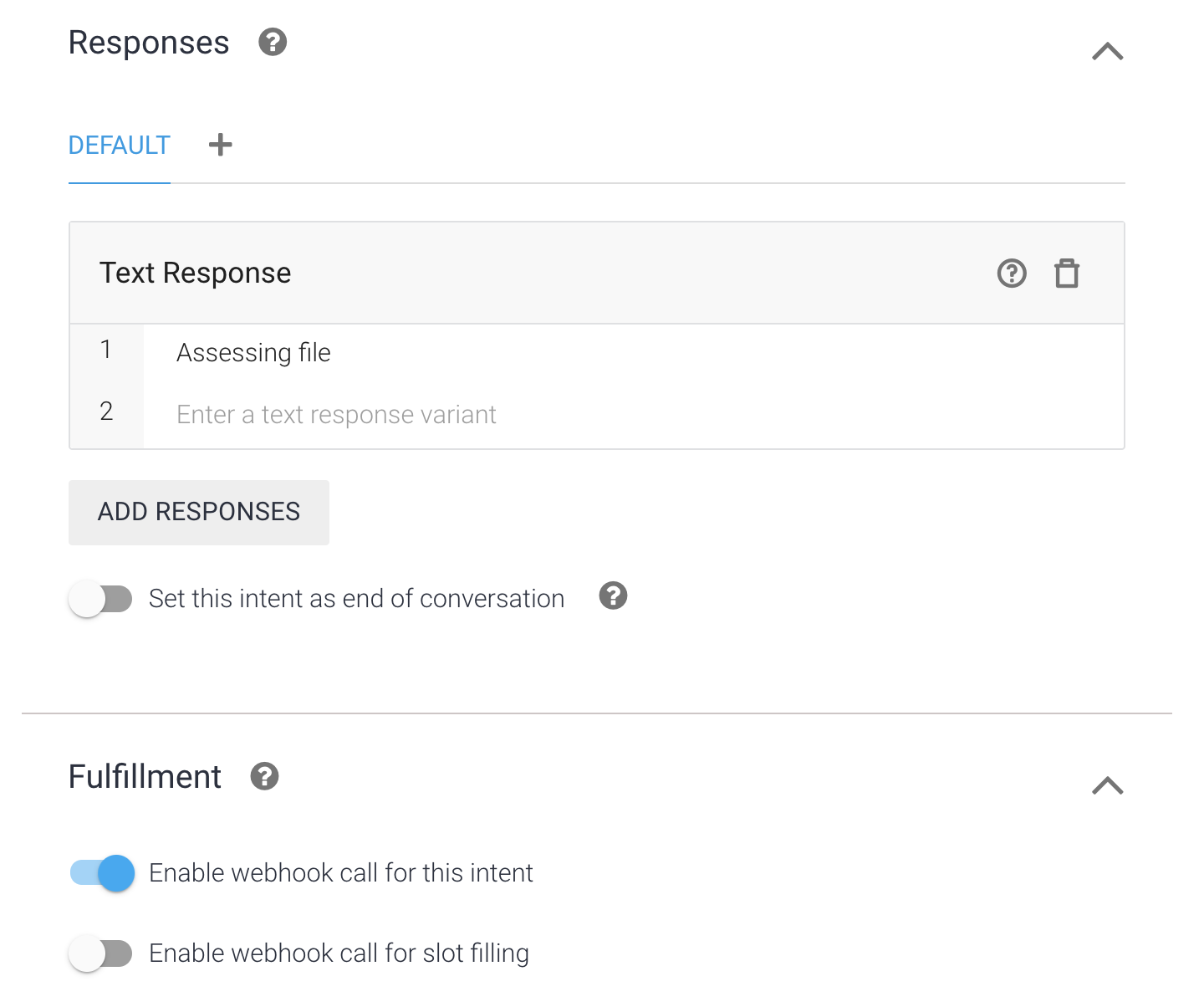
Task: Click the 'Assessing file' response text
Action: pos(253,353)
